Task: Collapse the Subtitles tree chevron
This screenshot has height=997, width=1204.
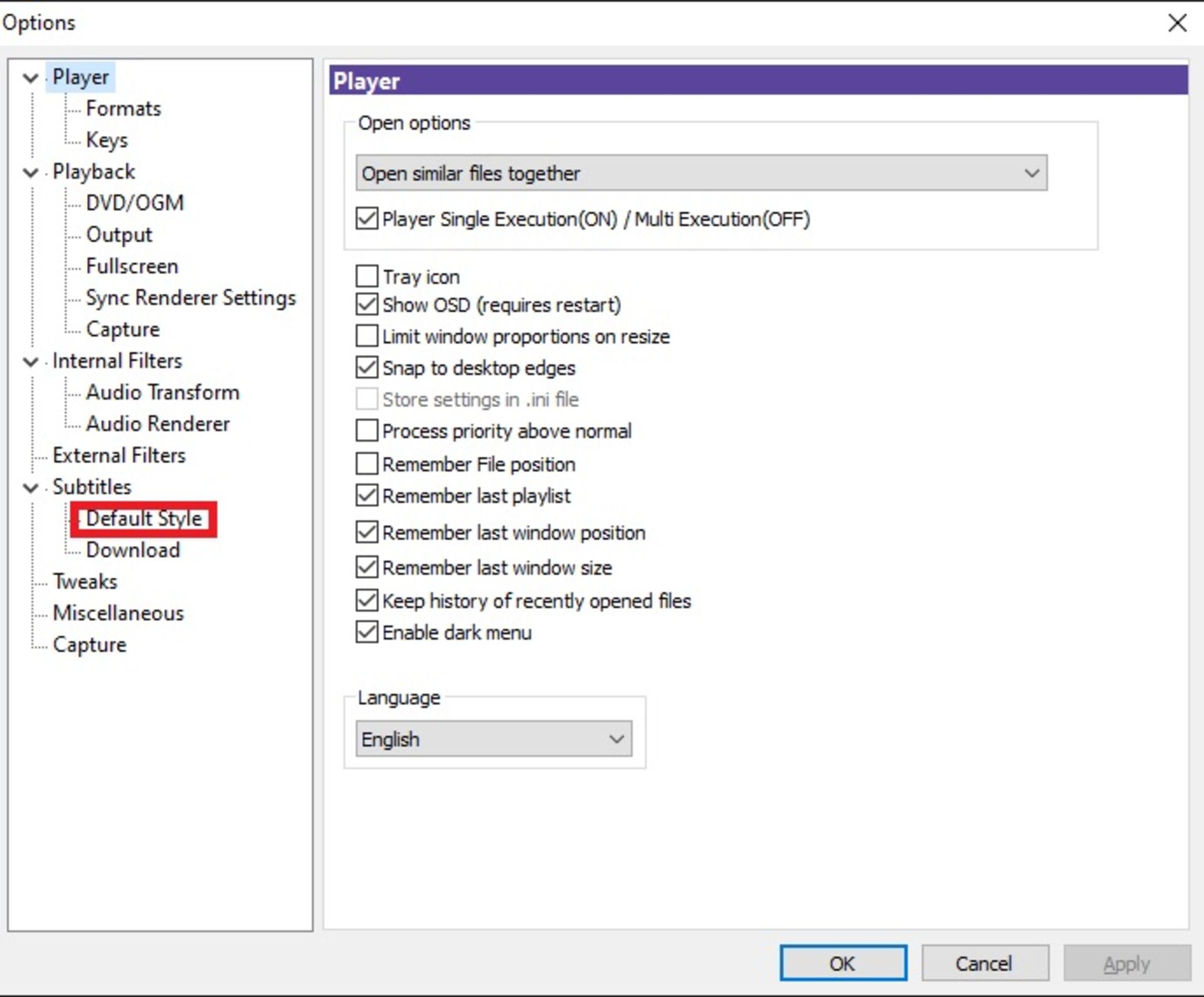Action: [30, 488]
